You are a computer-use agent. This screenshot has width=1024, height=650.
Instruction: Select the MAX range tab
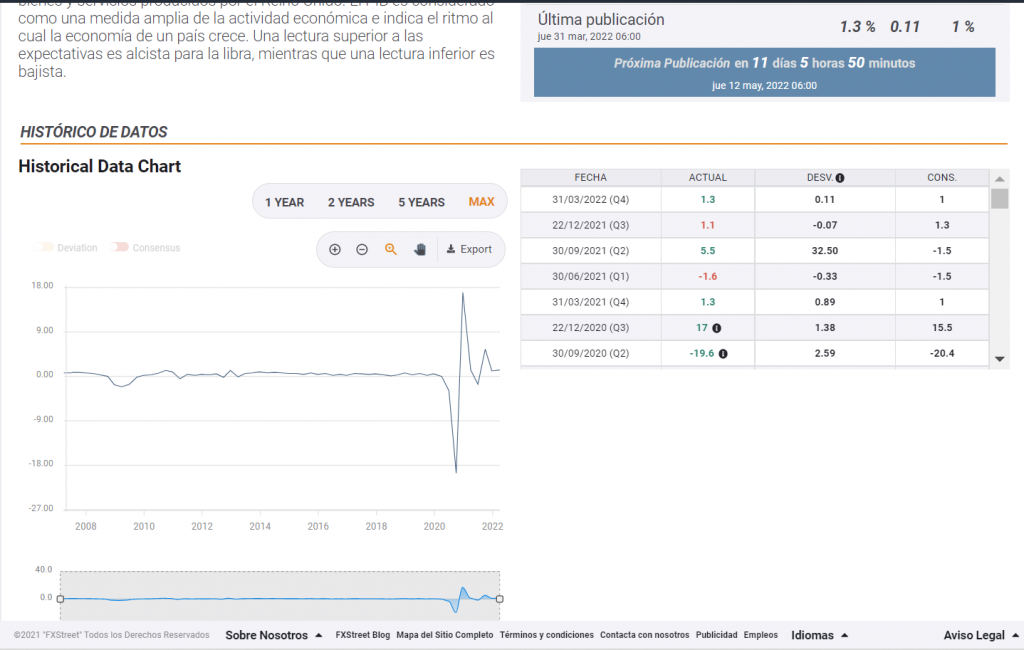point(481,202)
